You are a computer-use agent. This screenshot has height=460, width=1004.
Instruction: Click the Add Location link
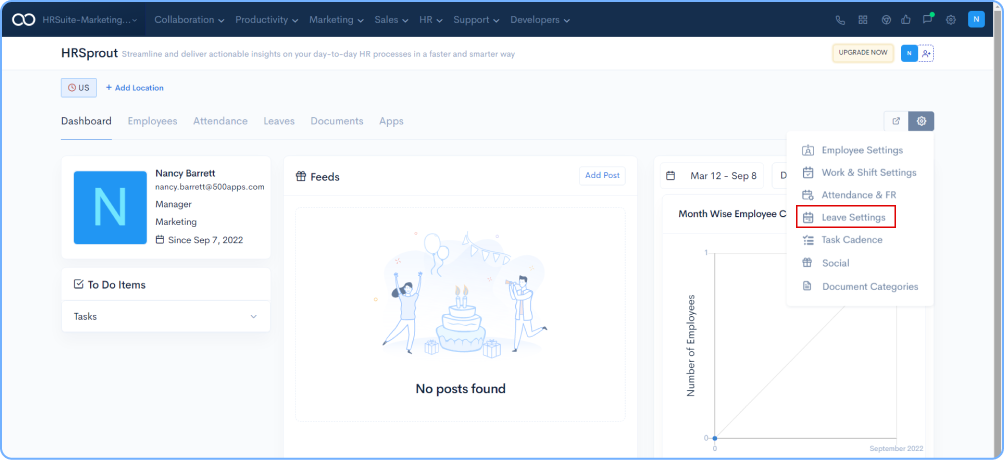(135, 88)
